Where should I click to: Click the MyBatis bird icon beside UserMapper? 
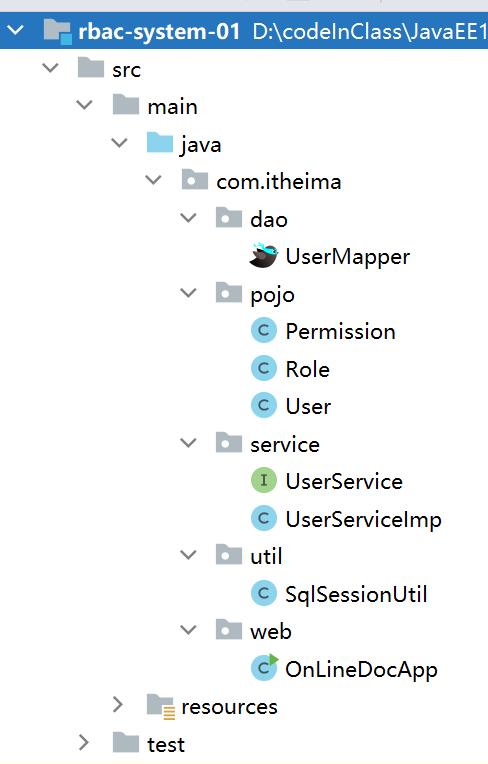pos(263,255)
